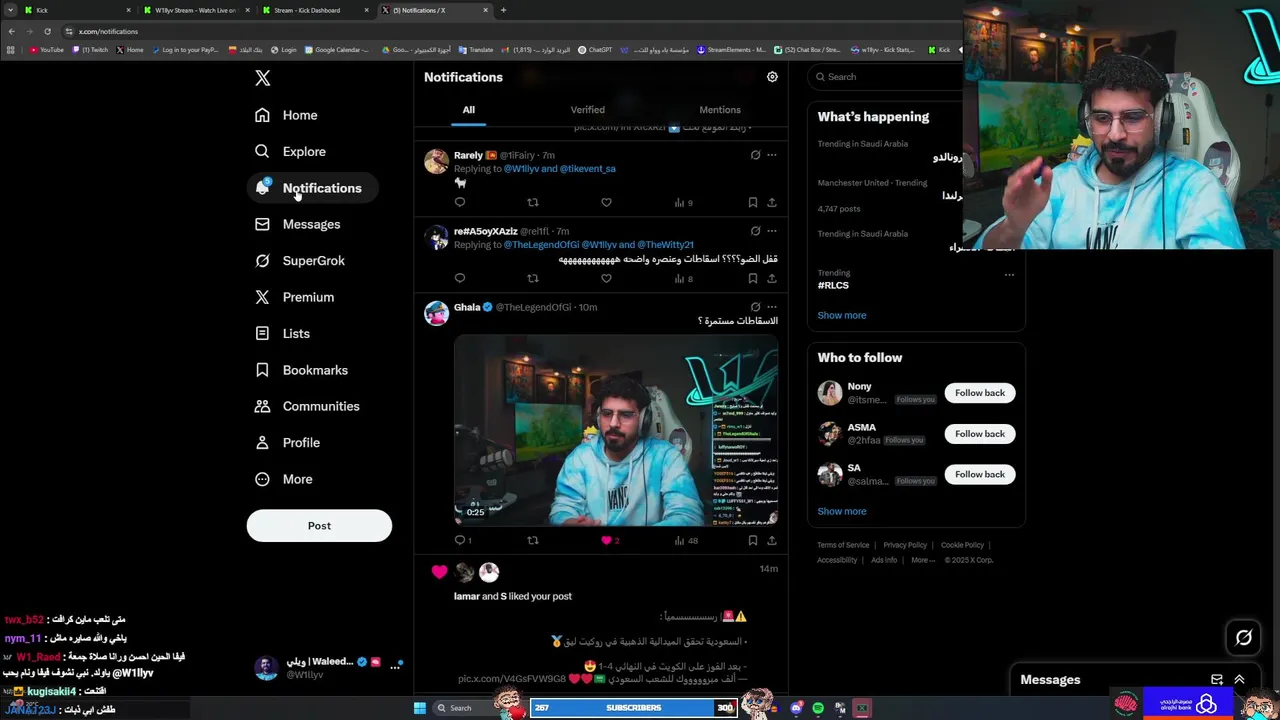Image resolution: width=1280 pixels, height=720 pixels.
Task: Open more options on Ghala's post
Action: [x=771, y=307]
